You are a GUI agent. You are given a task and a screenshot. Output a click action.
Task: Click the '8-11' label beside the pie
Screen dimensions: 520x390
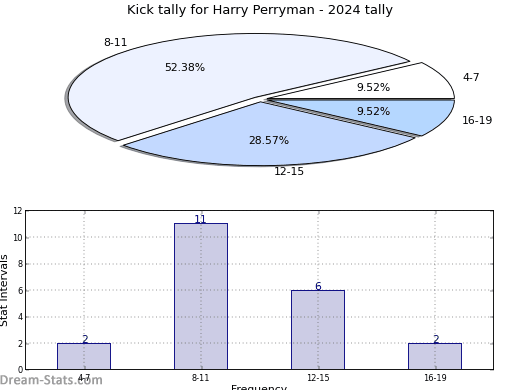tap(115, 42)
